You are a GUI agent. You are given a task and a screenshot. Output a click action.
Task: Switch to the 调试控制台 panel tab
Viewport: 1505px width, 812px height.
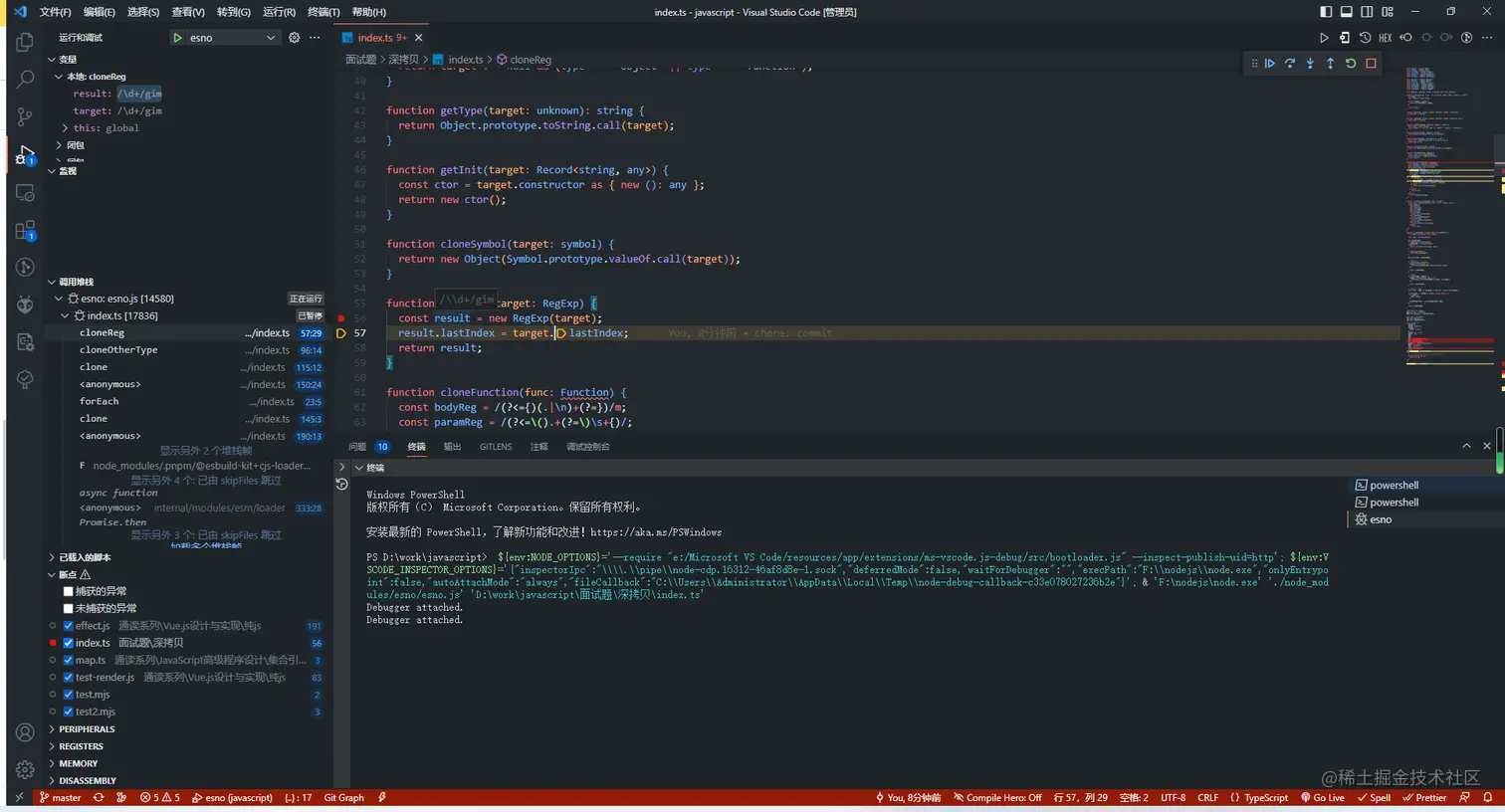coord(587,447)
